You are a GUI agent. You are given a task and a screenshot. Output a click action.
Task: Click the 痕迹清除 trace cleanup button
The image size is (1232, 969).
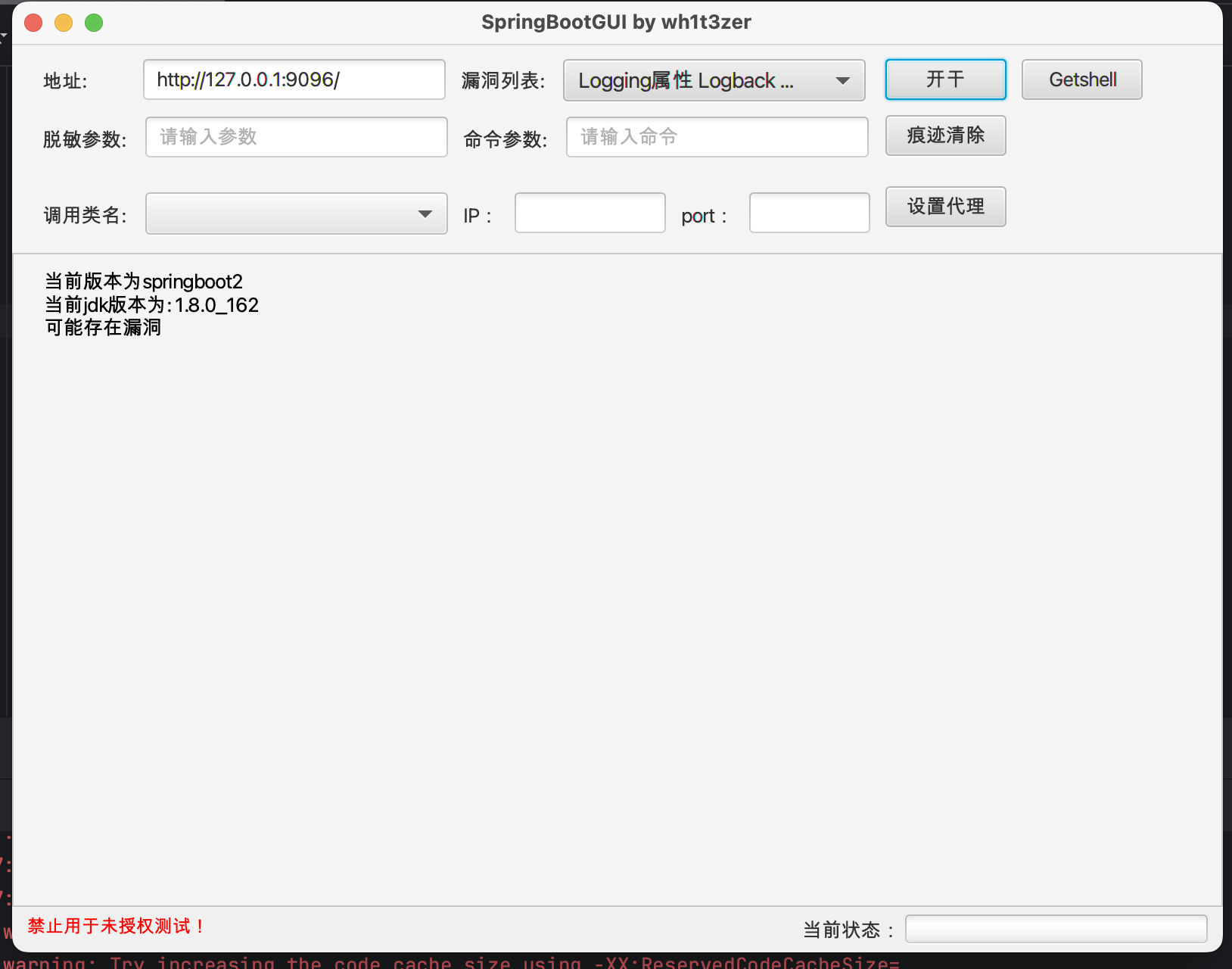(946, 136)
